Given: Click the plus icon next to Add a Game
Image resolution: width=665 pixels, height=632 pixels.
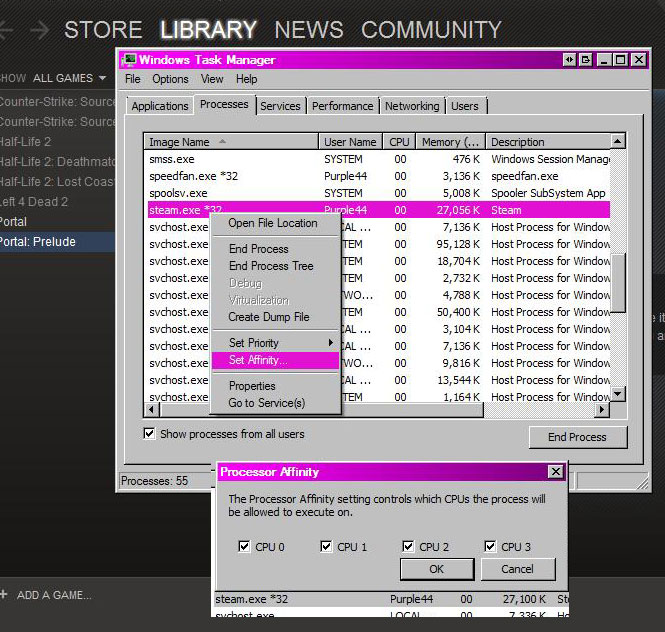Looking at the screenshot, I should point(3,595).
